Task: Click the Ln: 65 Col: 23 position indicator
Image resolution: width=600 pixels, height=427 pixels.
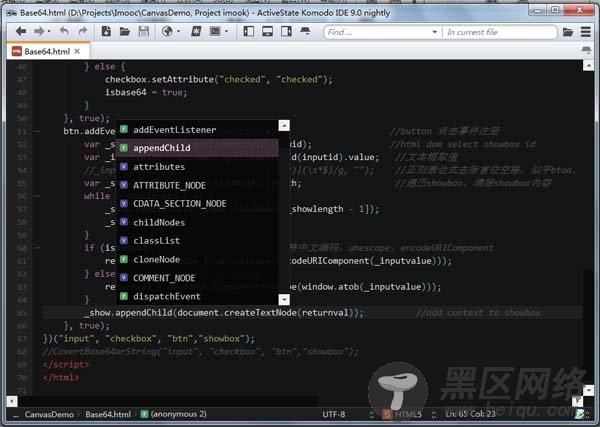Action: (470, 414)
